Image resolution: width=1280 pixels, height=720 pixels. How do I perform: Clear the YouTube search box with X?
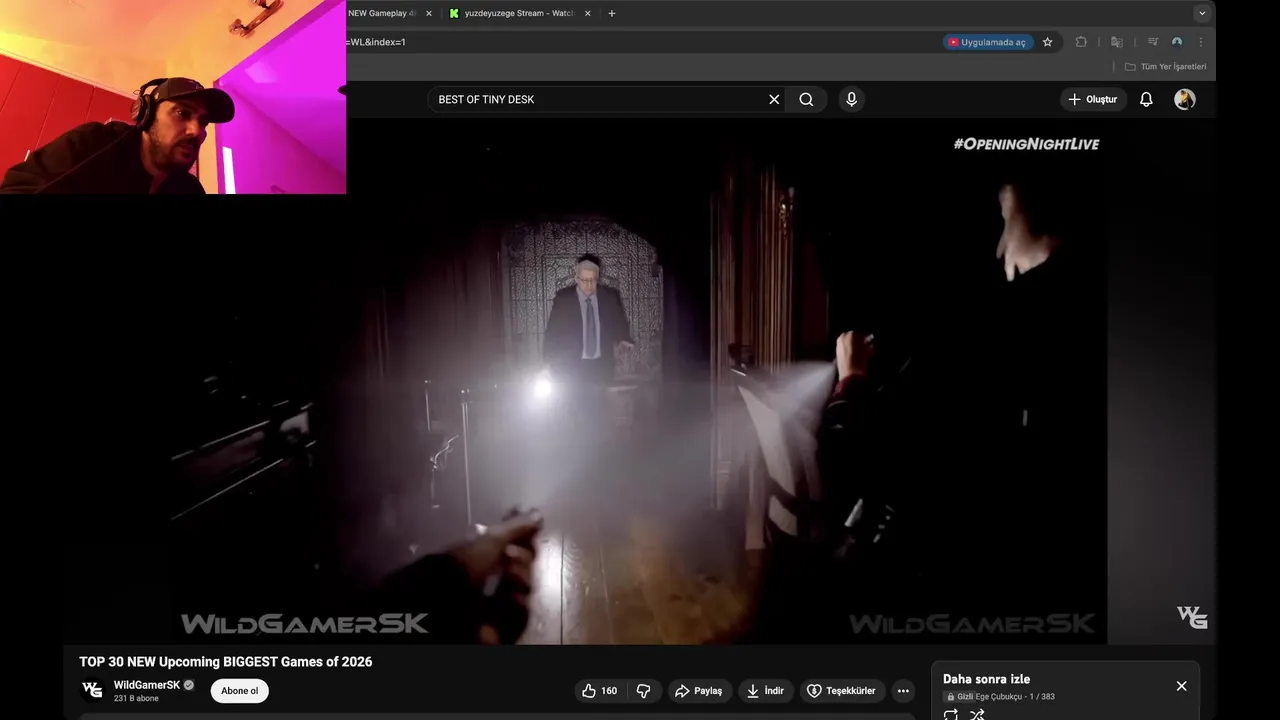(x=774, y=99)
